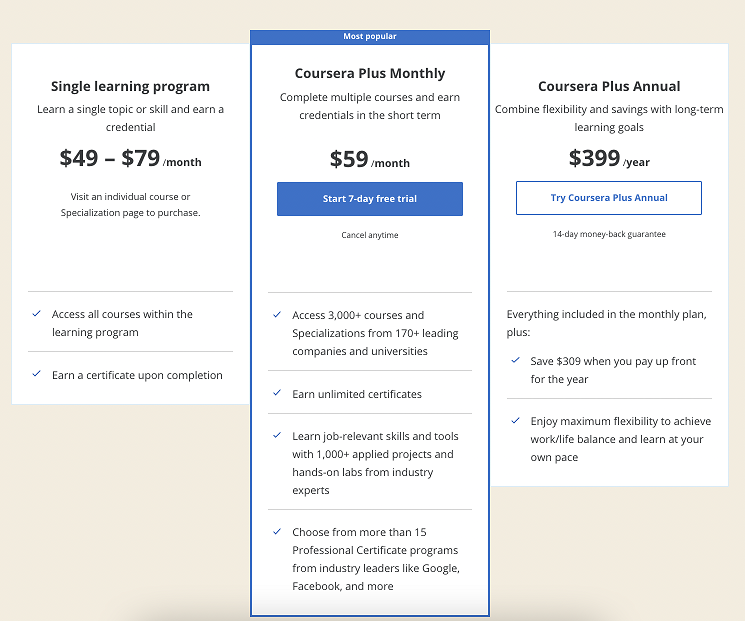This screenshot has height=621, width=745.
Task: Select the Most popular banner label
Action: (370, 37)
